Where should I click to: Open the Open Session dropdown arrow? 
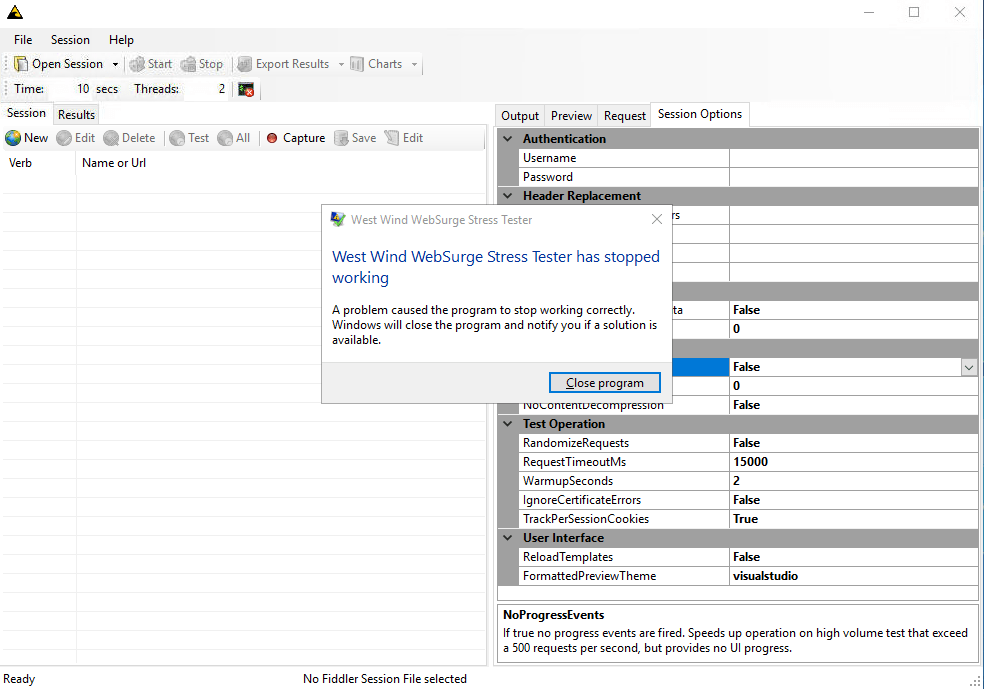[x=115, y=64]
